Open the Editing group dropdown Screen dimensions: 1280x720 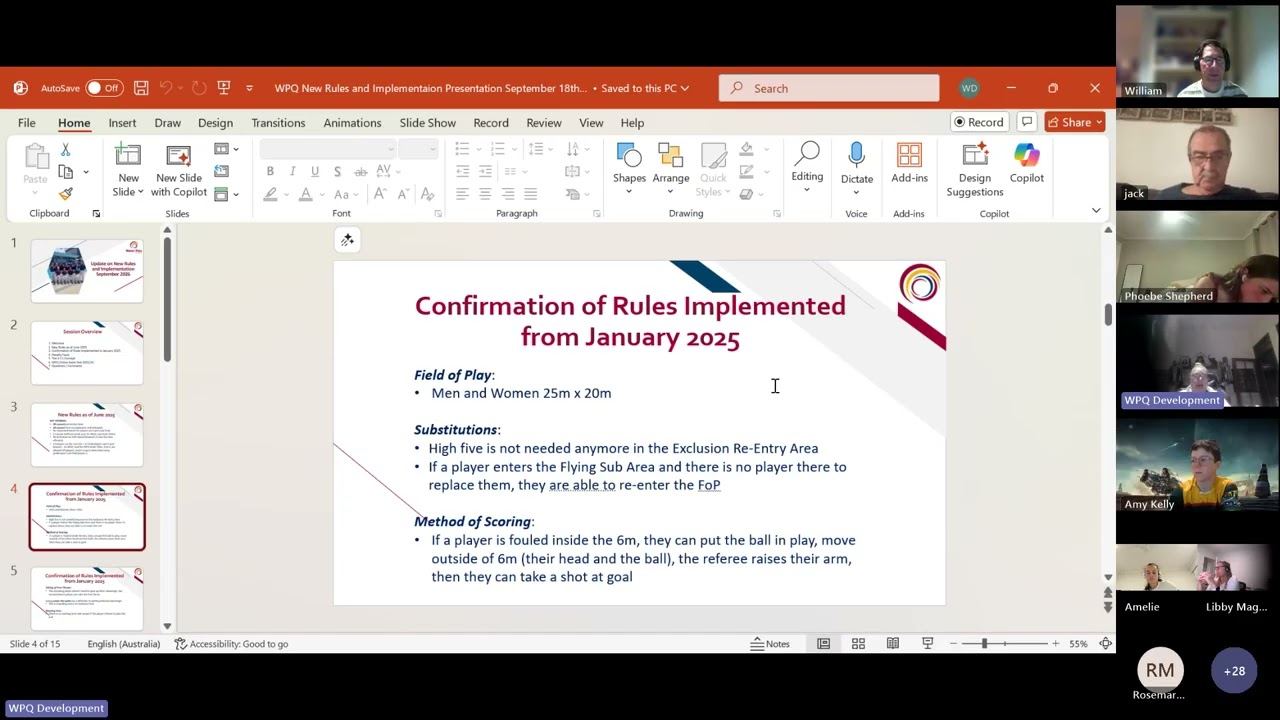(x=807, y=168)
